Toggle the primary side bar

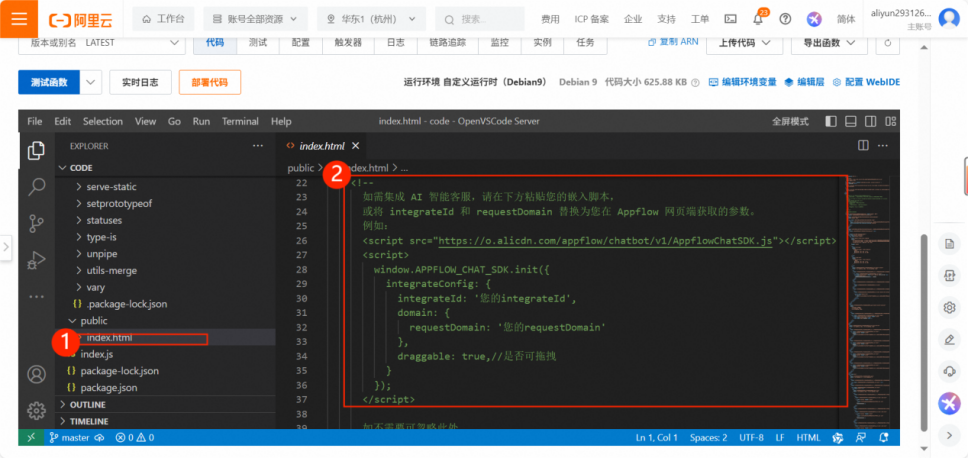[x=832, y=121]
